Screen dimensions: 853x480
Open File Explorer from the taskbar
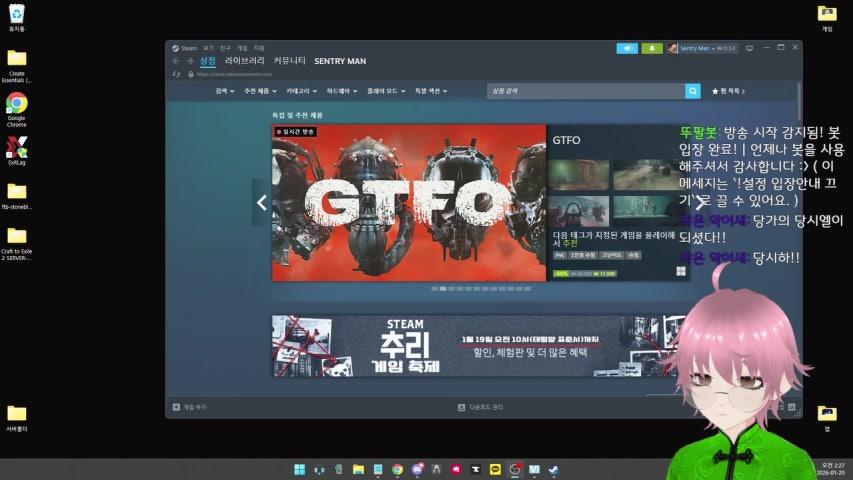358,469
